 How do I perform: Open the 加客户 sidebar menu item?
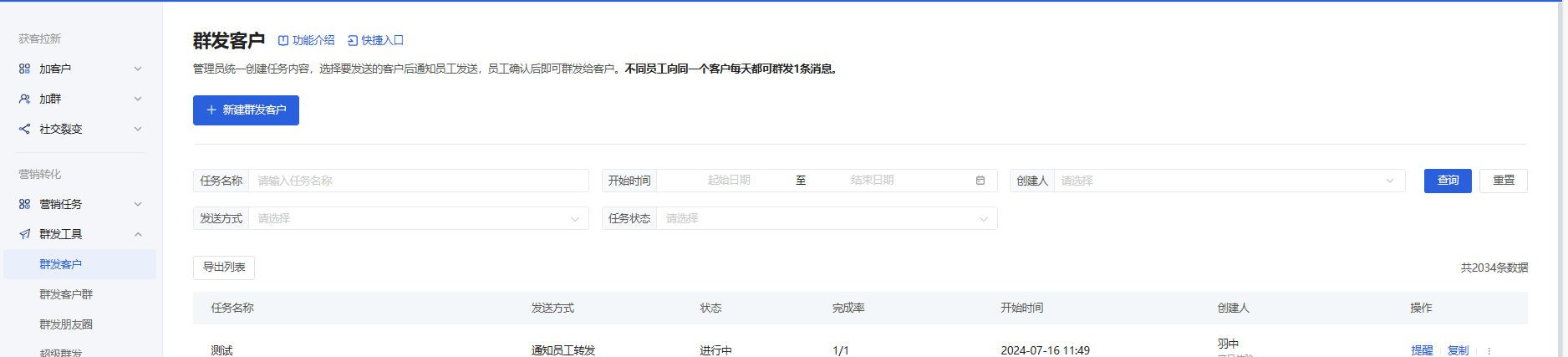tap(79, 69)
